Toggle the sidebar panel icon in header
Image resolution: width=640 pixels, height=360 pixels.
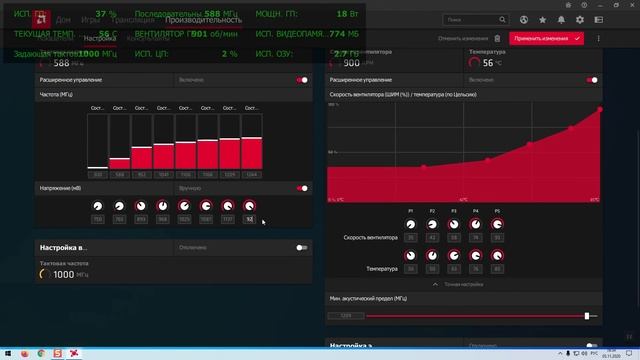pos(598,20)
